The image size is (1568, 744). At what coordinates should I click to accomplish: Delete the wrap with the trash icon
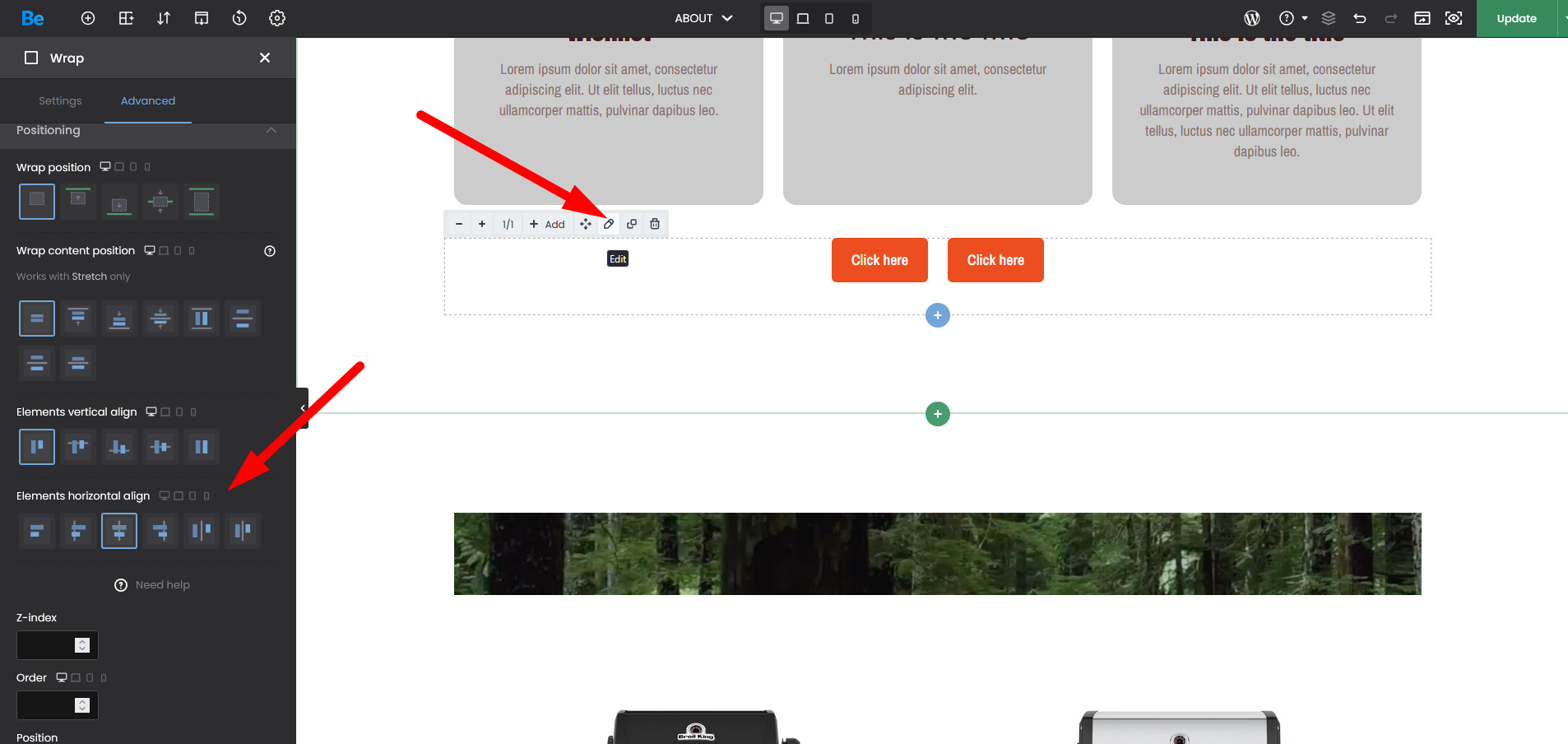pos(655,224)
